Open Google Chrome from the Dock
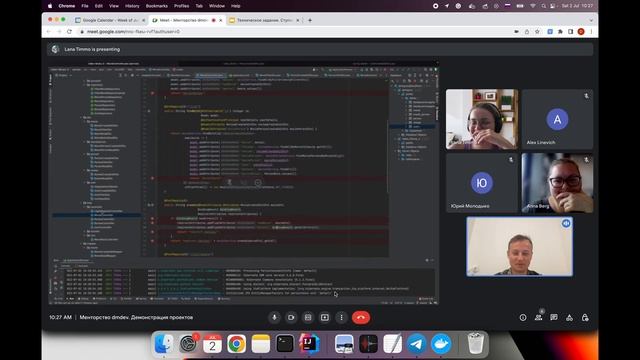The height and width of the screenshot is (360, 640). [x=237, y=343]
